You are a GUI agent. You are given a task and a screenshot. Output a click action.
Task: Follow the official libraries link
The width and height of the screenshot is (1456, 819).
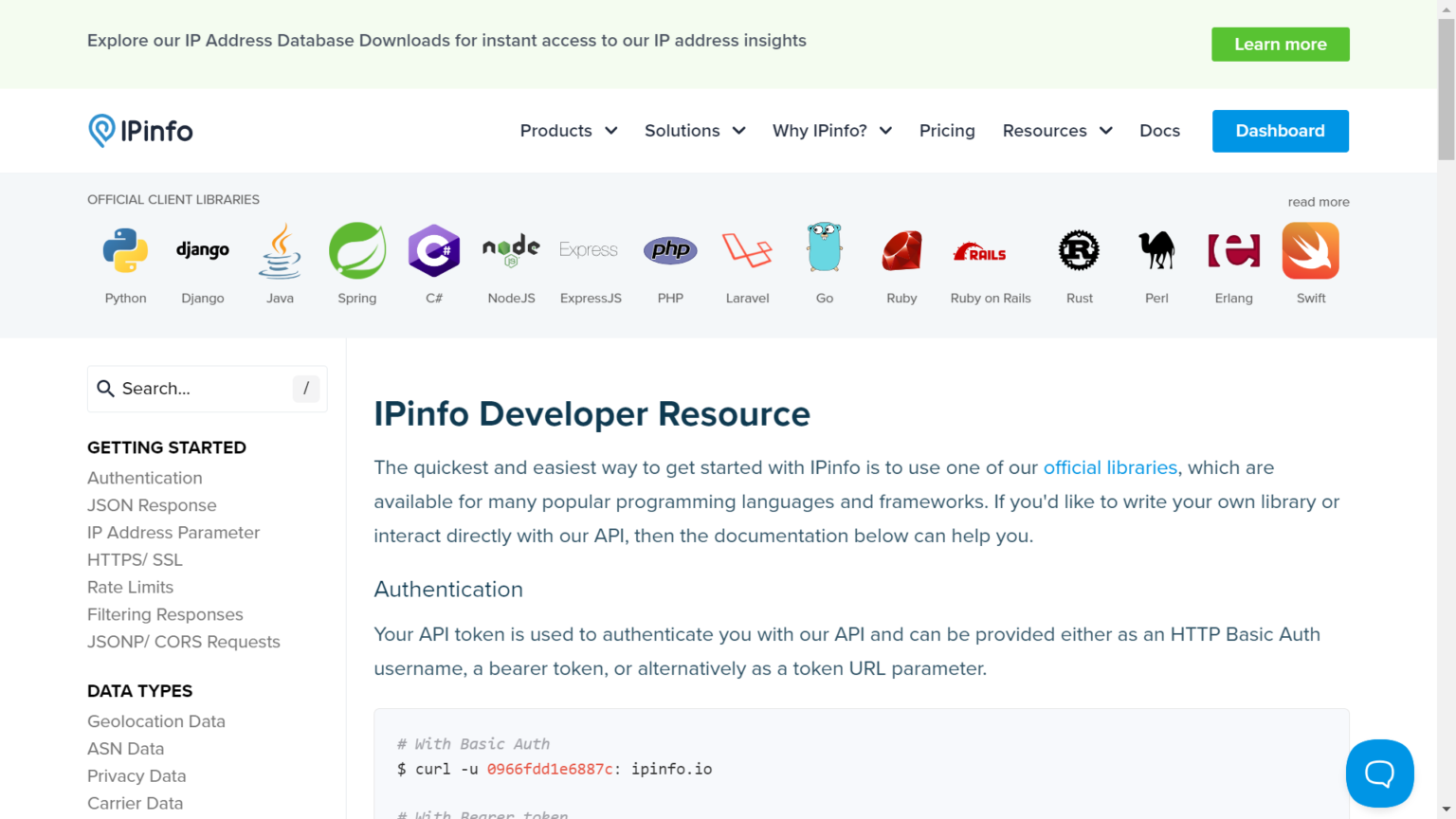pyautogui.click(x=1110, y=467)
